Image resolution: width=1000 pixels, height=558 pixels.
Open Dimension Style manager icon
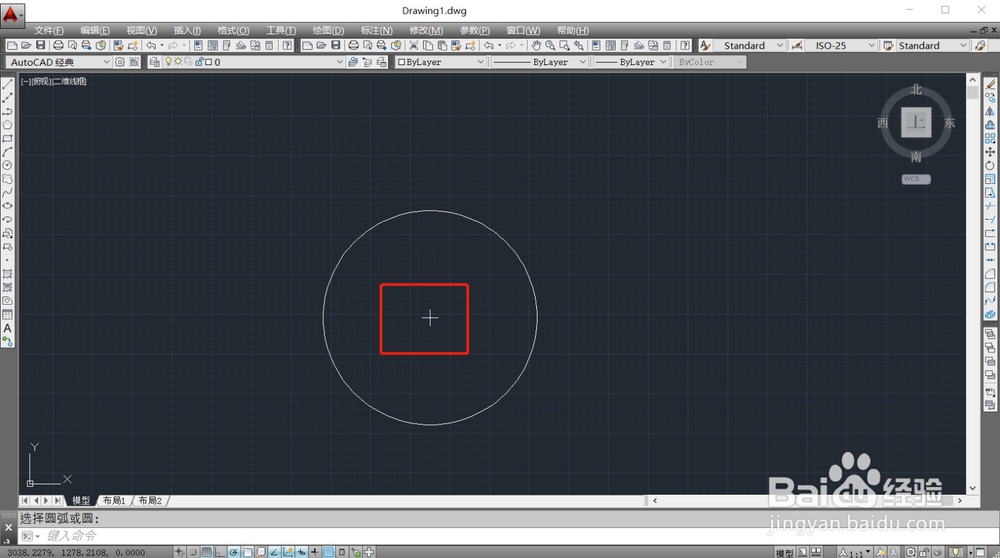click(797, 45)
